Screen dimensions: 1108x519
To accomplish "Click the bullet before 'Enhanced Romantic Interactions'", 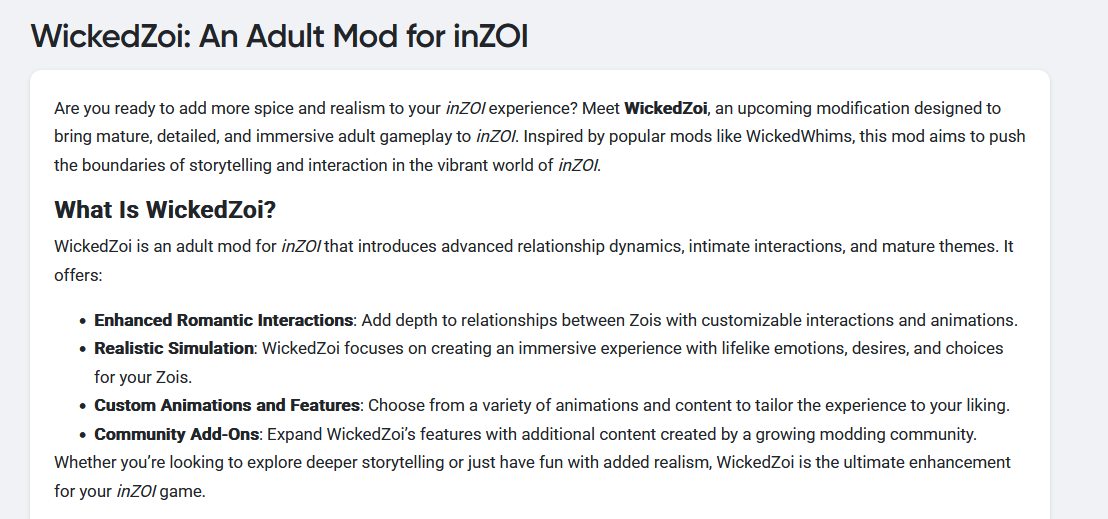I will (83, 321).
